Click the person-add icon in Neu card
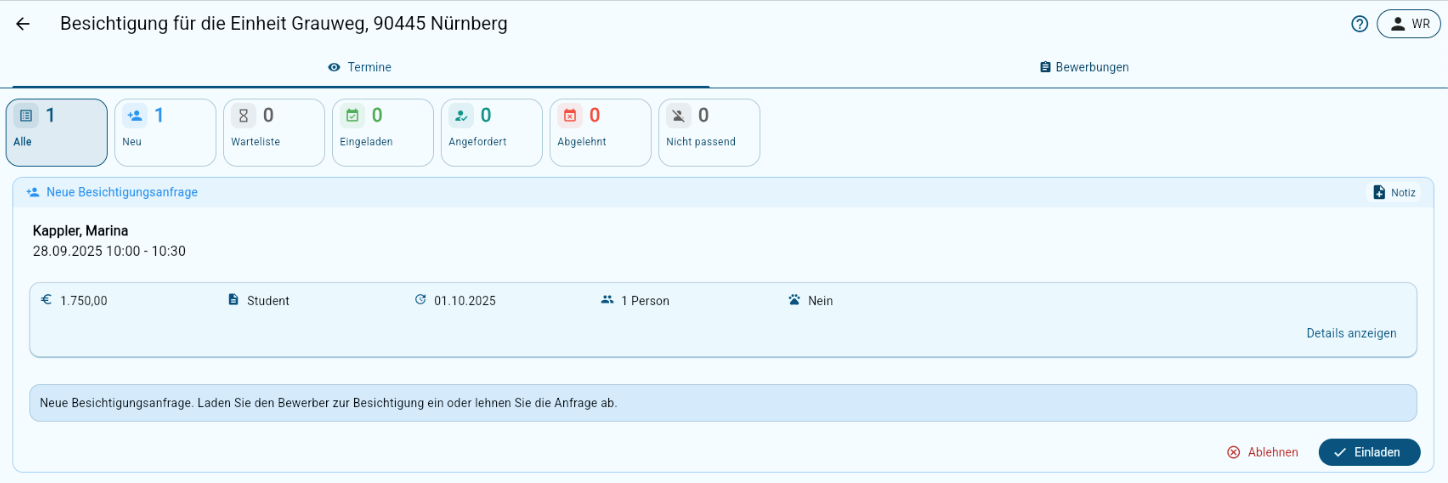 pyautogui.click(x=135, y=115)
